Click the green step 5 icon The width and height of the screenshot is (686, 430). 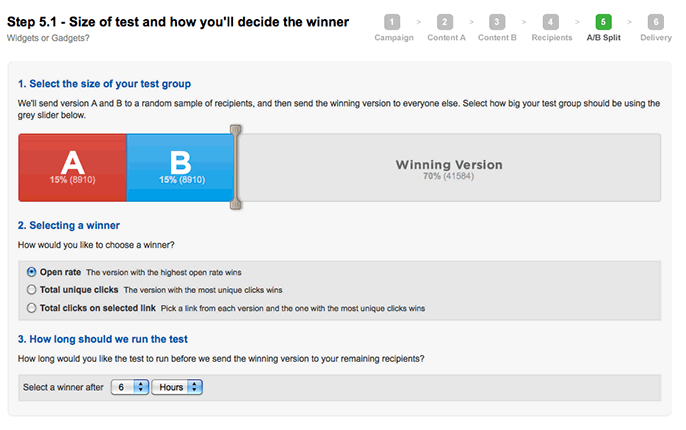click(x=603, y=21)
